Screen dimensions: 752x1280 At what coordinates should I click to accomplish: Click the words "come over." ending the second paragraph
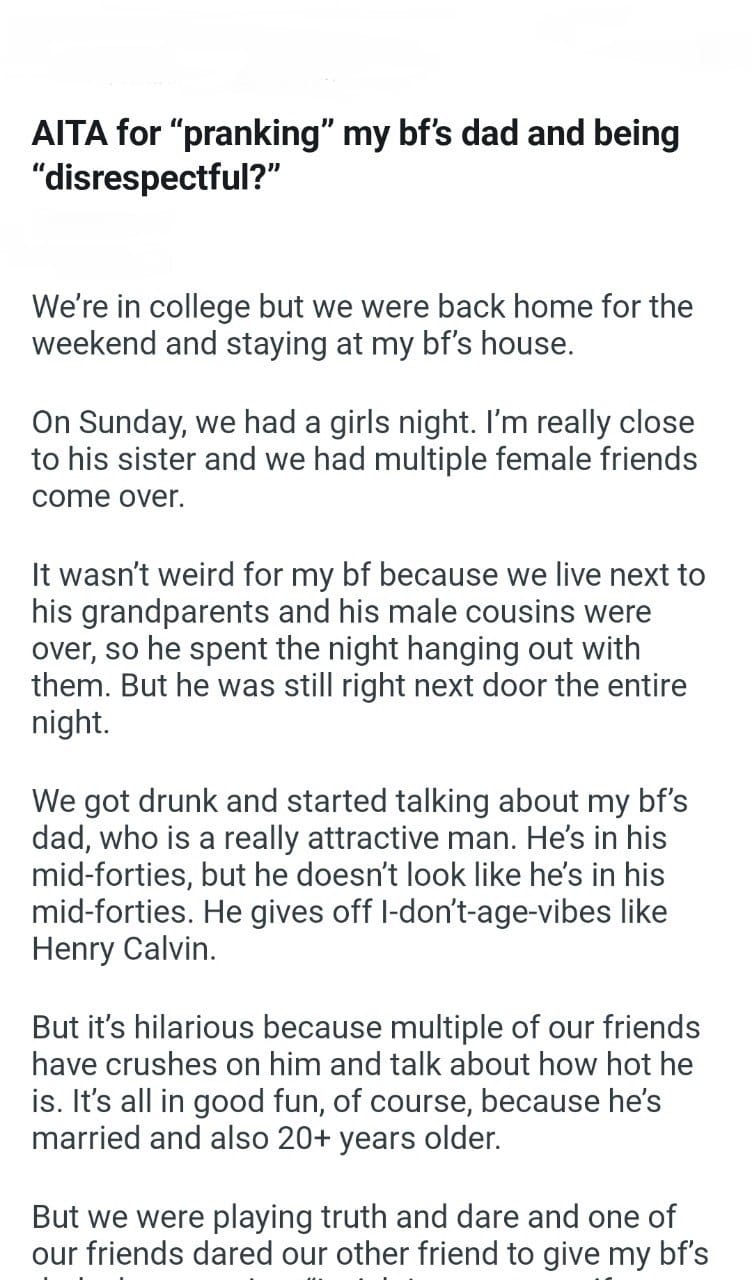coord(108,497)
